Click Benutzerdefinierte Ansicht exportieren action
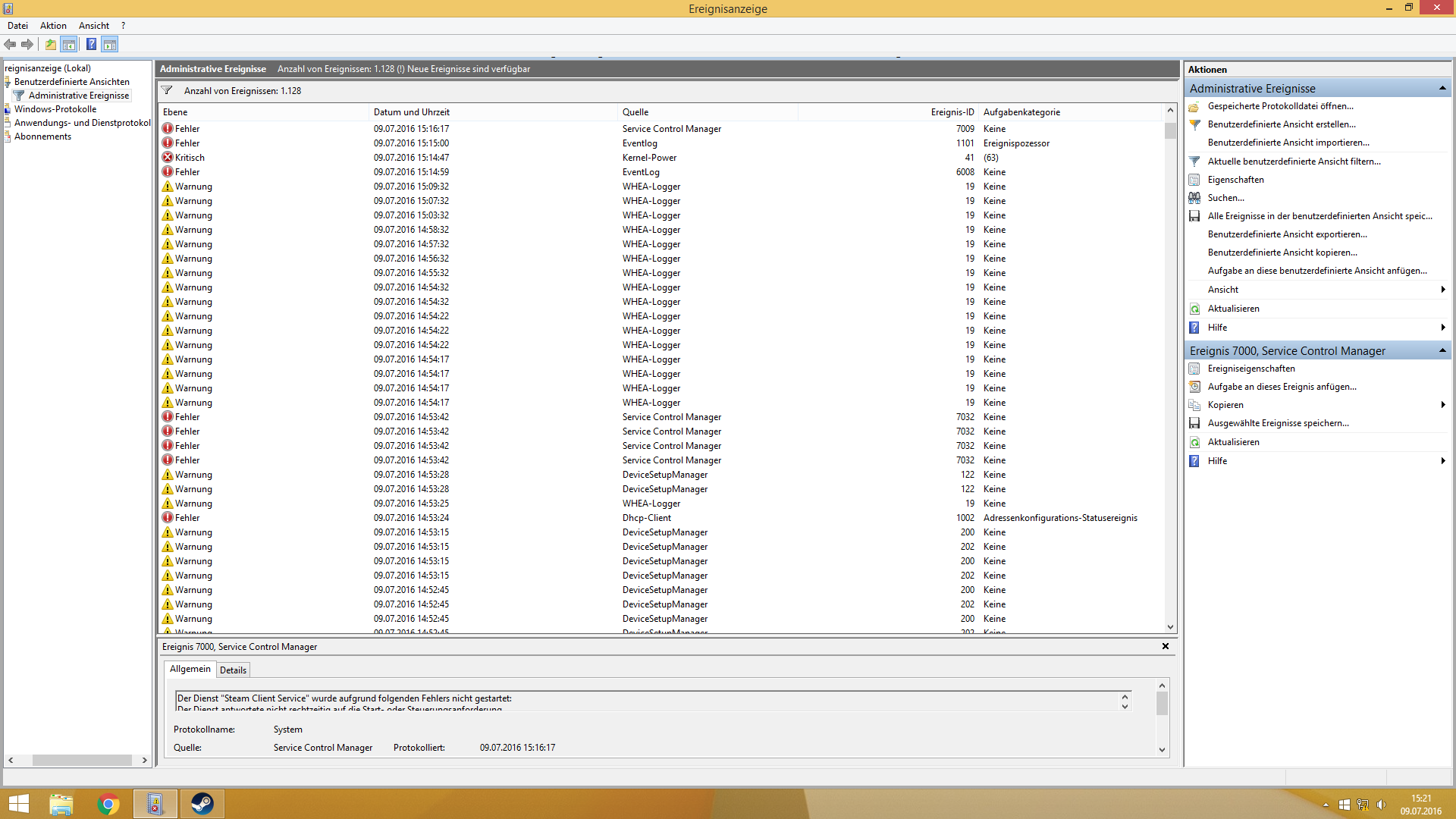This screenshot has width=1456, height=819. [x=1288, y=234]
